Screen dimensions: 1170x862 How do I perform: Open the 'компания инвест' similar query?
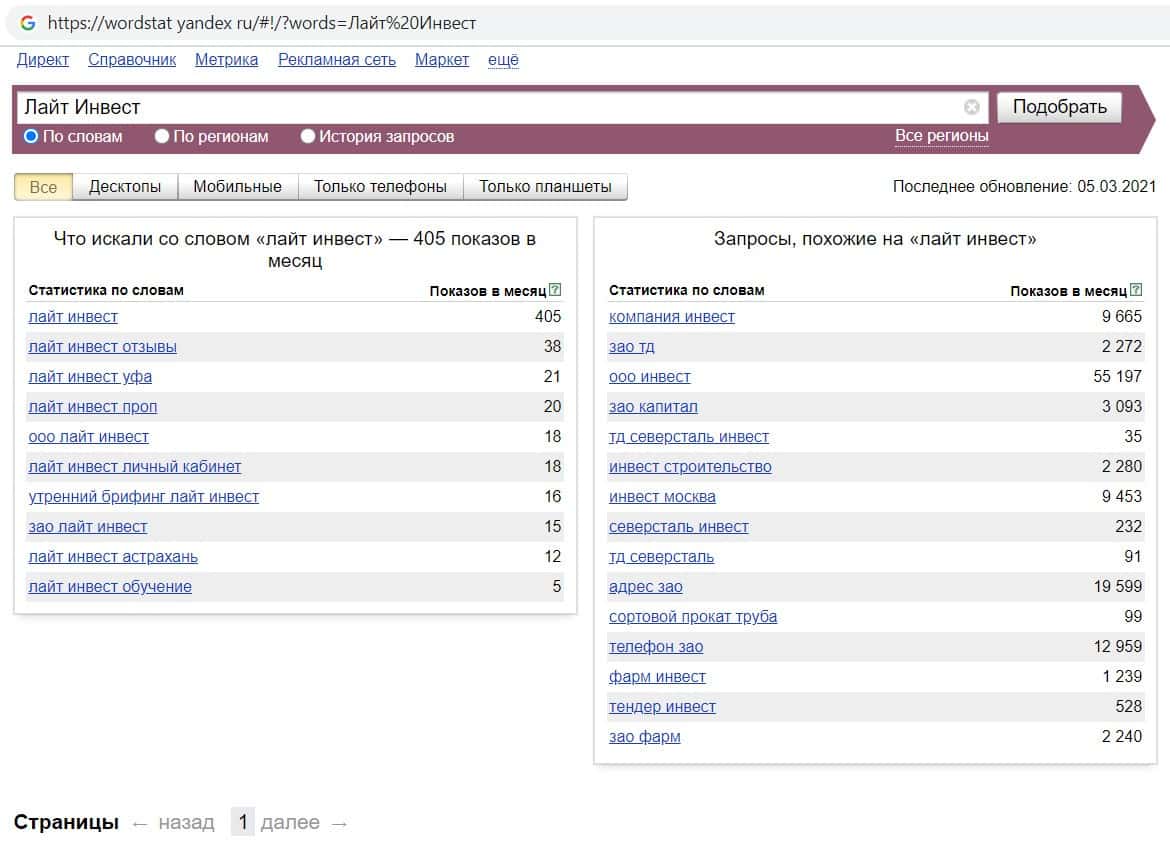coord(671,317)
